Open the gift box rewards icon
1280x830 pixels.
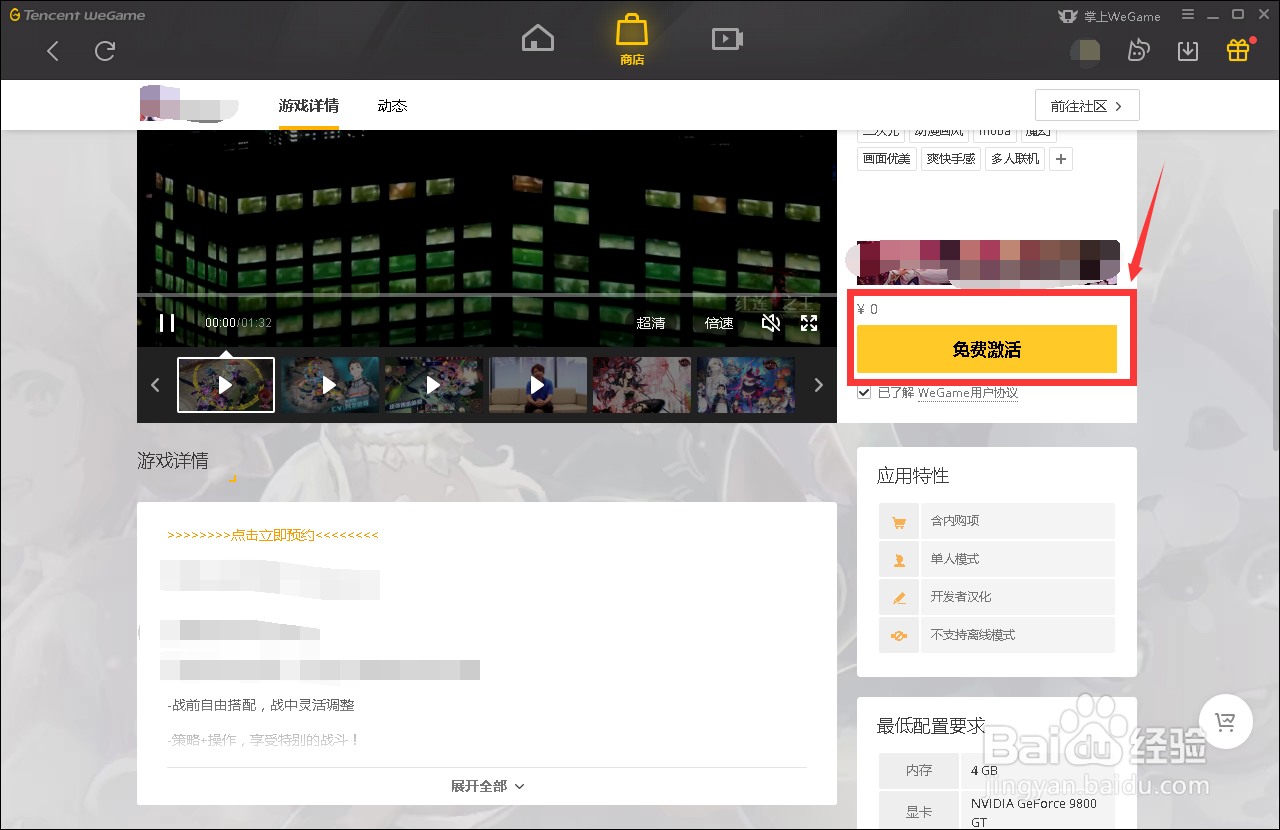[1238, 50]
